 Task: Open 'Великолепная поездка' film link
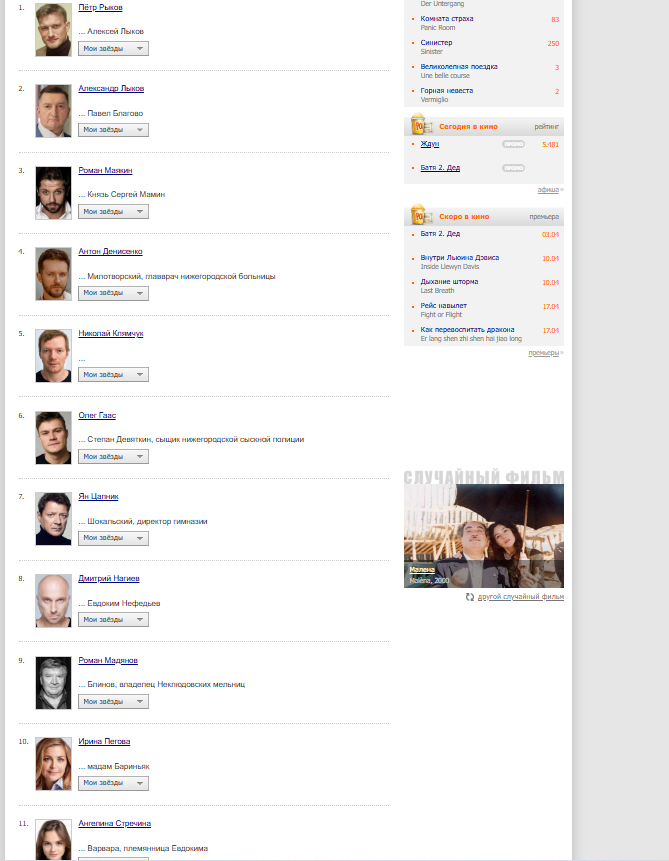[x=459, y=66]
